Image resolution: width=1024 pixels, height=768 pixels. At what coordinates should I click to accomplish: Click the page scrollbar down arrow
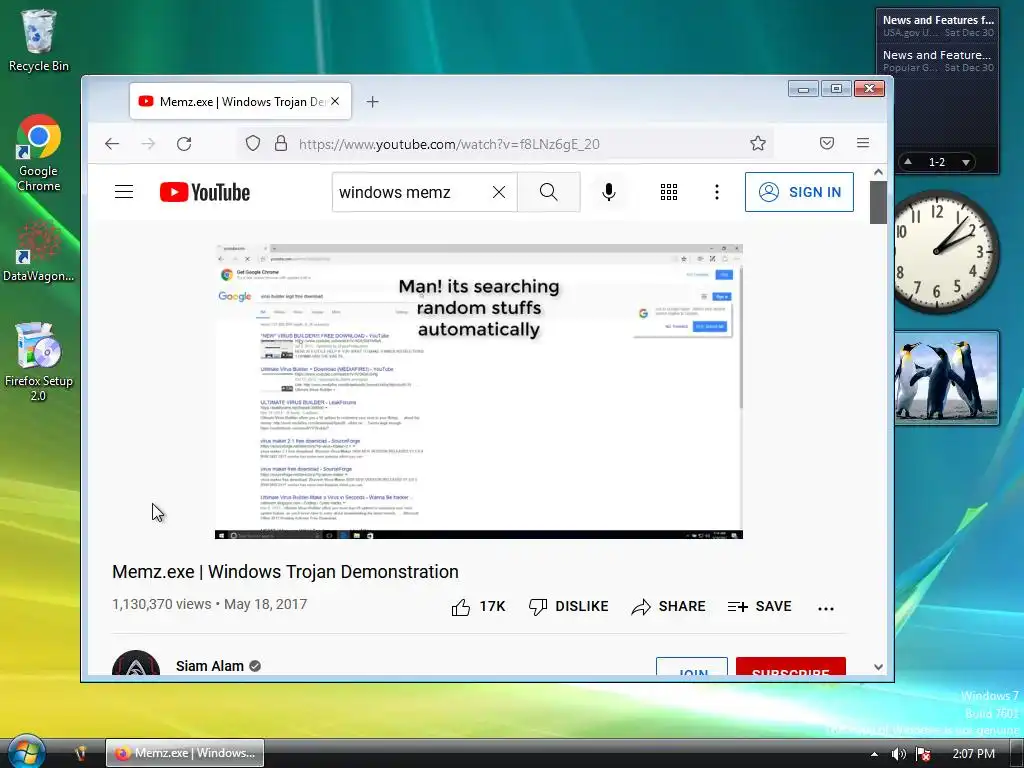878,667
